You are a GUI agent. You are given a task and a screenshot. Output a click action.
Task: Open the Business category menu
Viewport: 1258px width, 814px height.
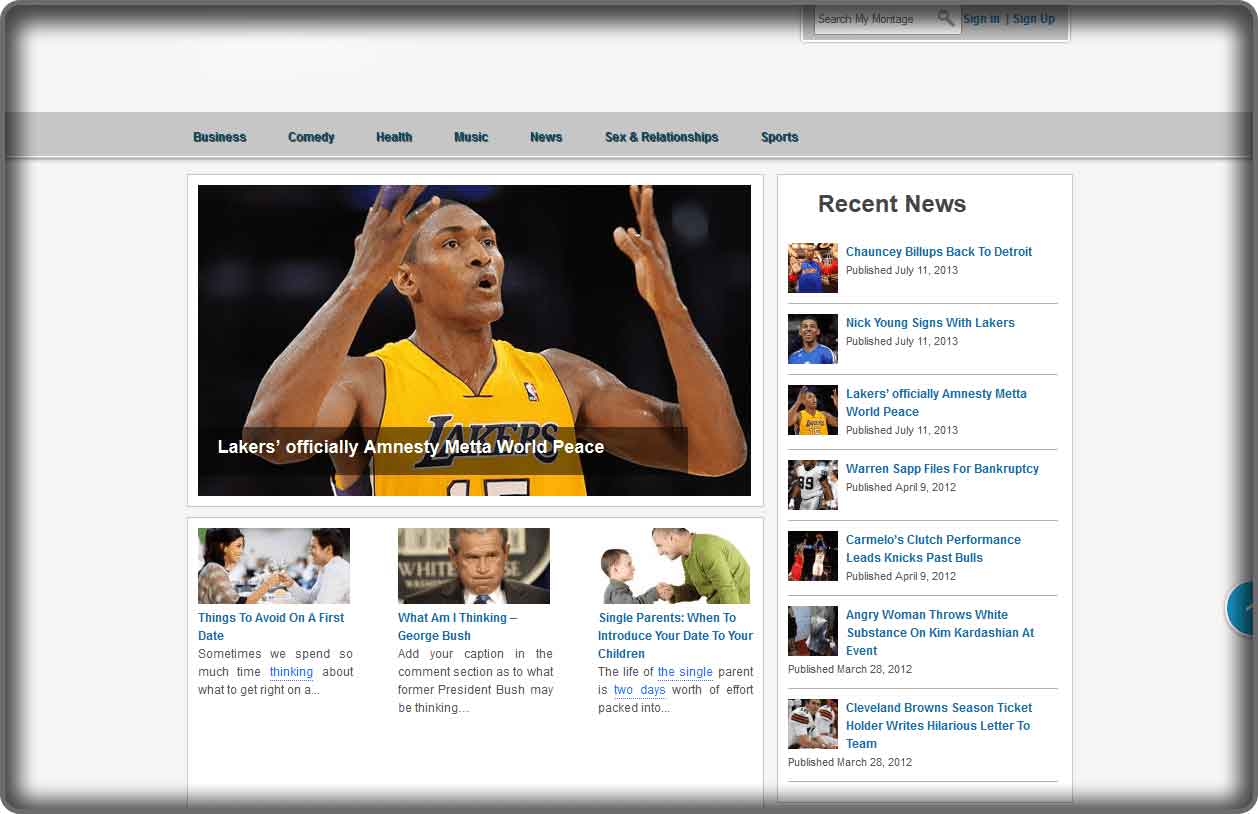pos(220,137)
